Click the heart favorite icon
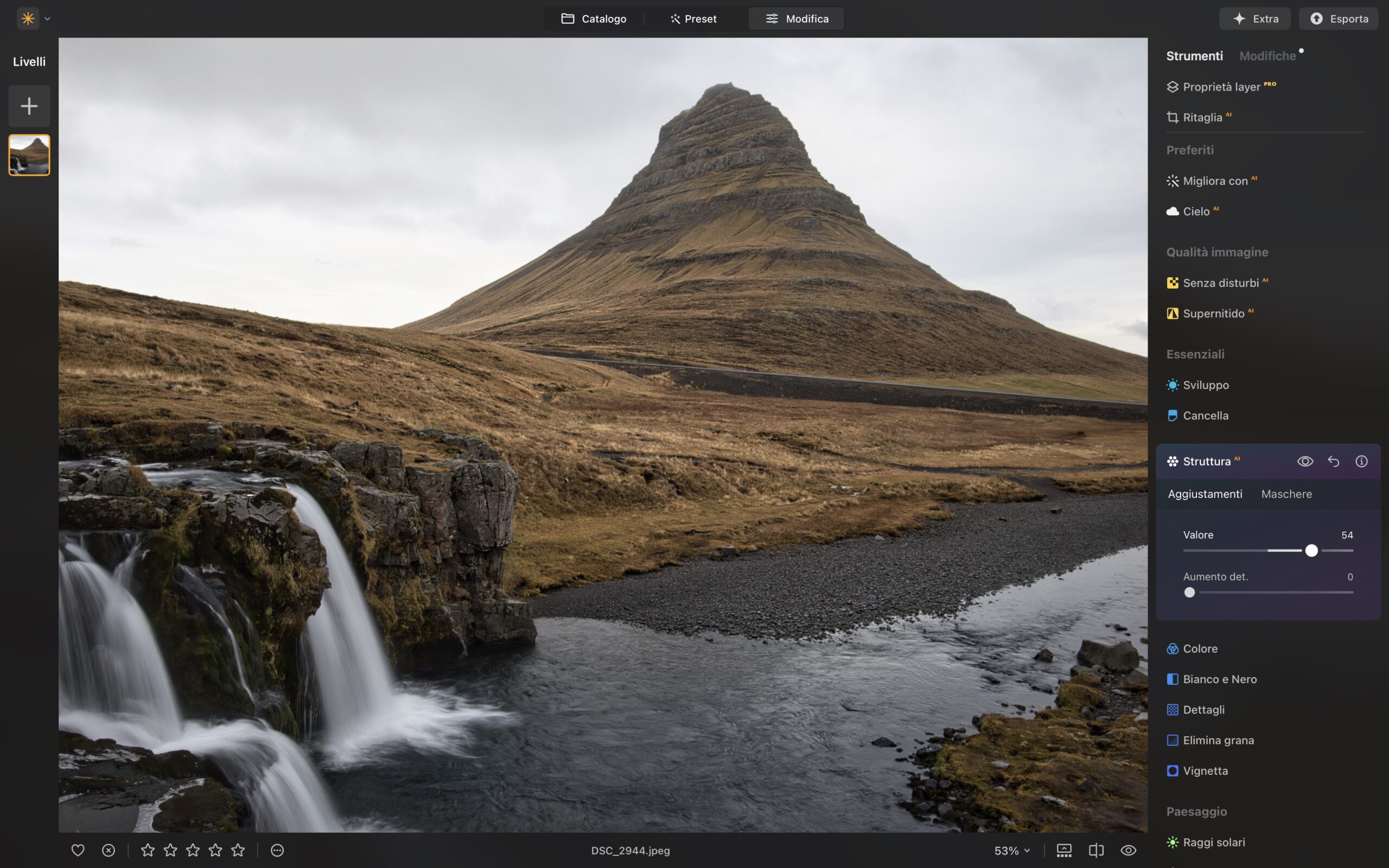Image resolution: width=1389 pixels, height=868 pixels. (x=78, y=850)
